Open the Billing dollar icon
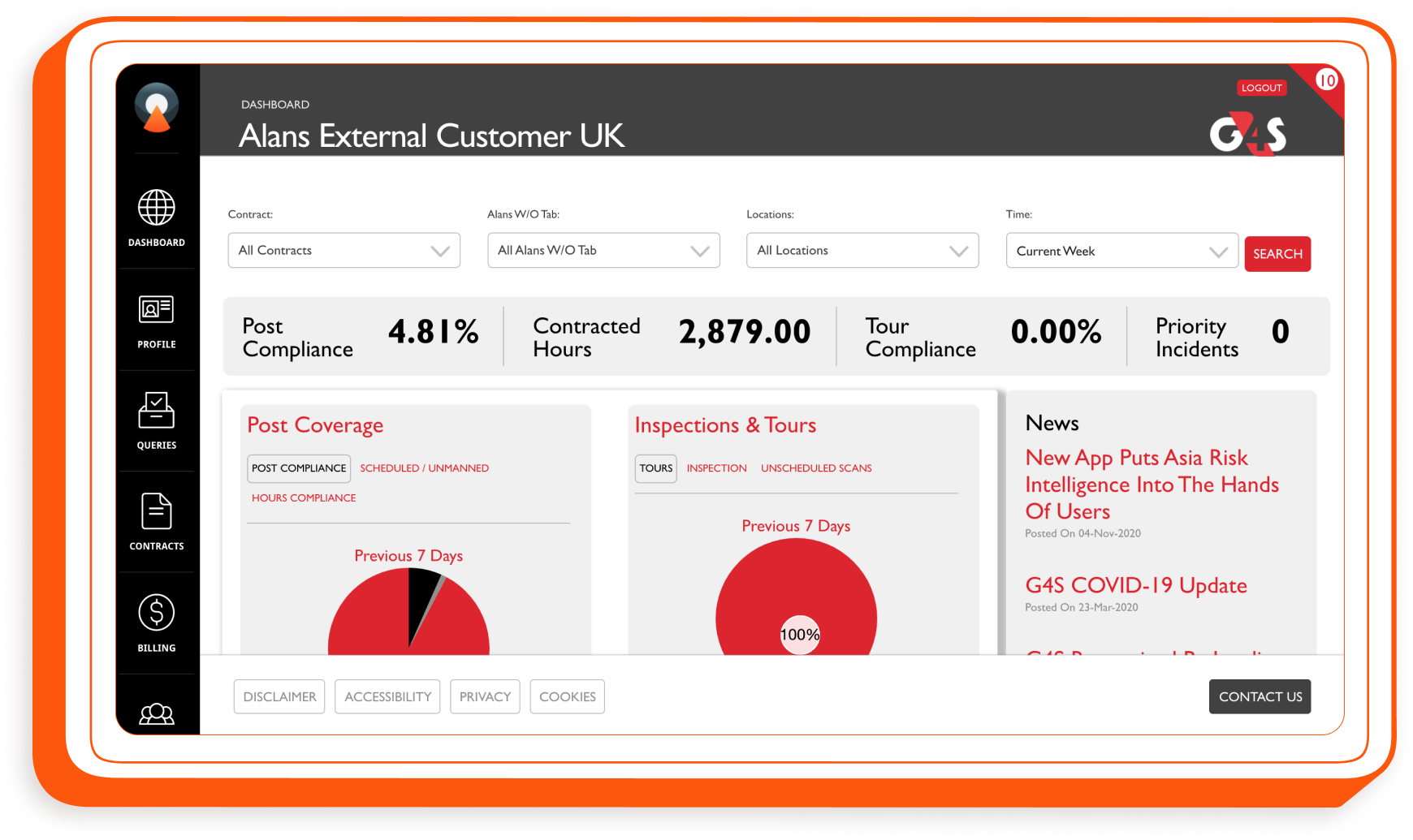This screenshot has width=1413, height=840. click(x=156, y=612)
